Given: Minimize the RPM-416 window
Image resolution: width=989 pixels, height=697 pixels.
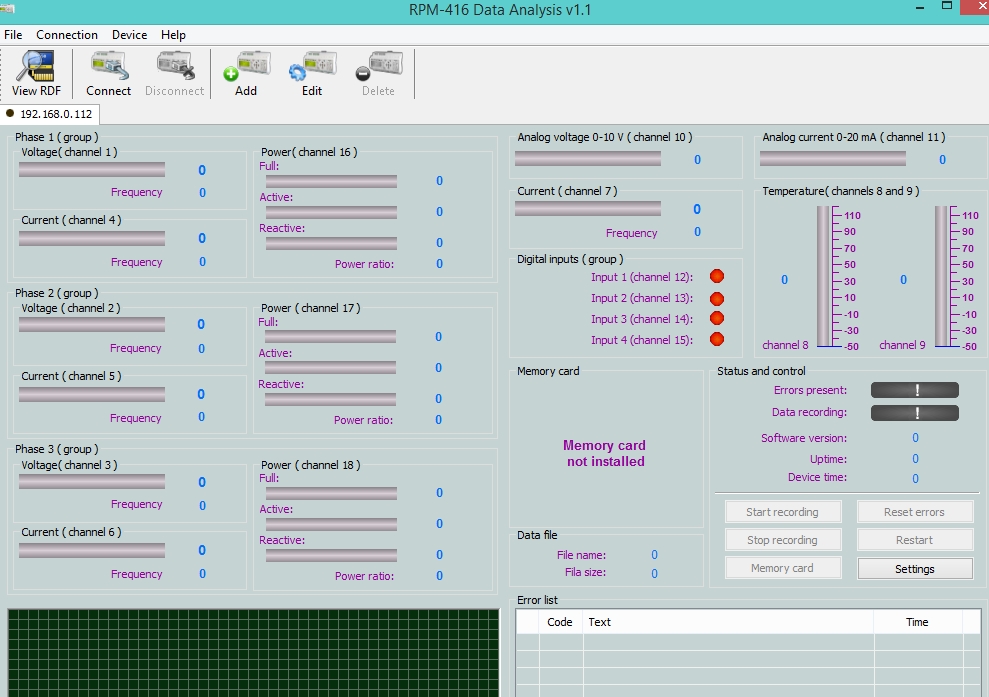Looking at the screenshot, I should click(x=920, y=7).
